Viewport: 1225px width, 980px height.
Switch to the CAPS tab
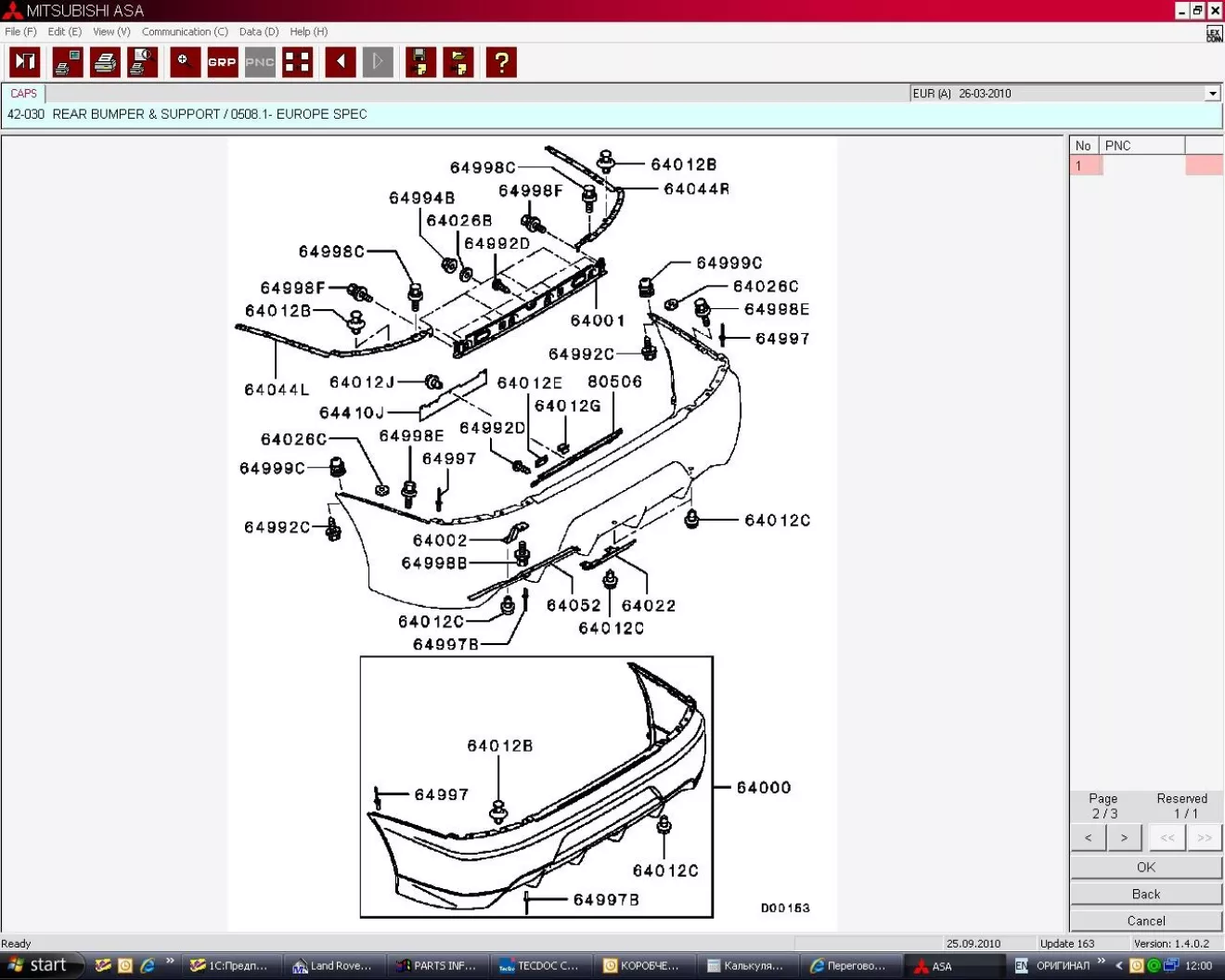click(x=23, y=94)
